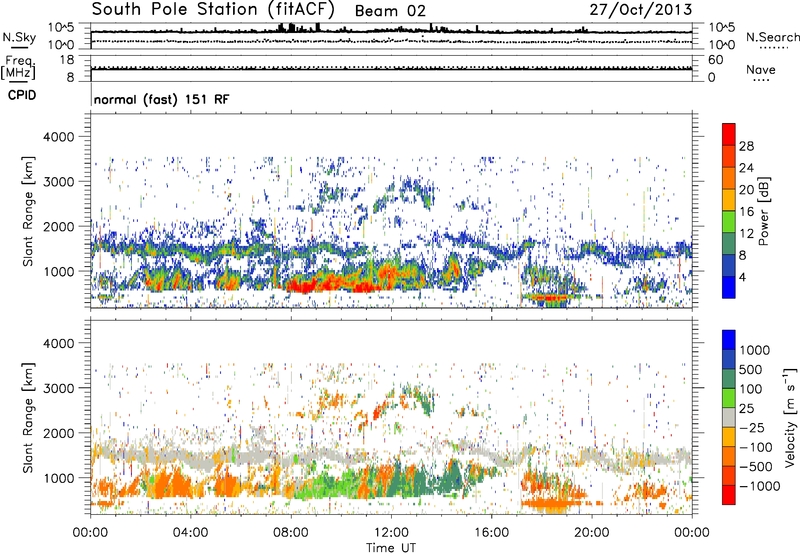
Task: Click the '-25' label on the Velocity color bar
Action: tap(752, 428)
